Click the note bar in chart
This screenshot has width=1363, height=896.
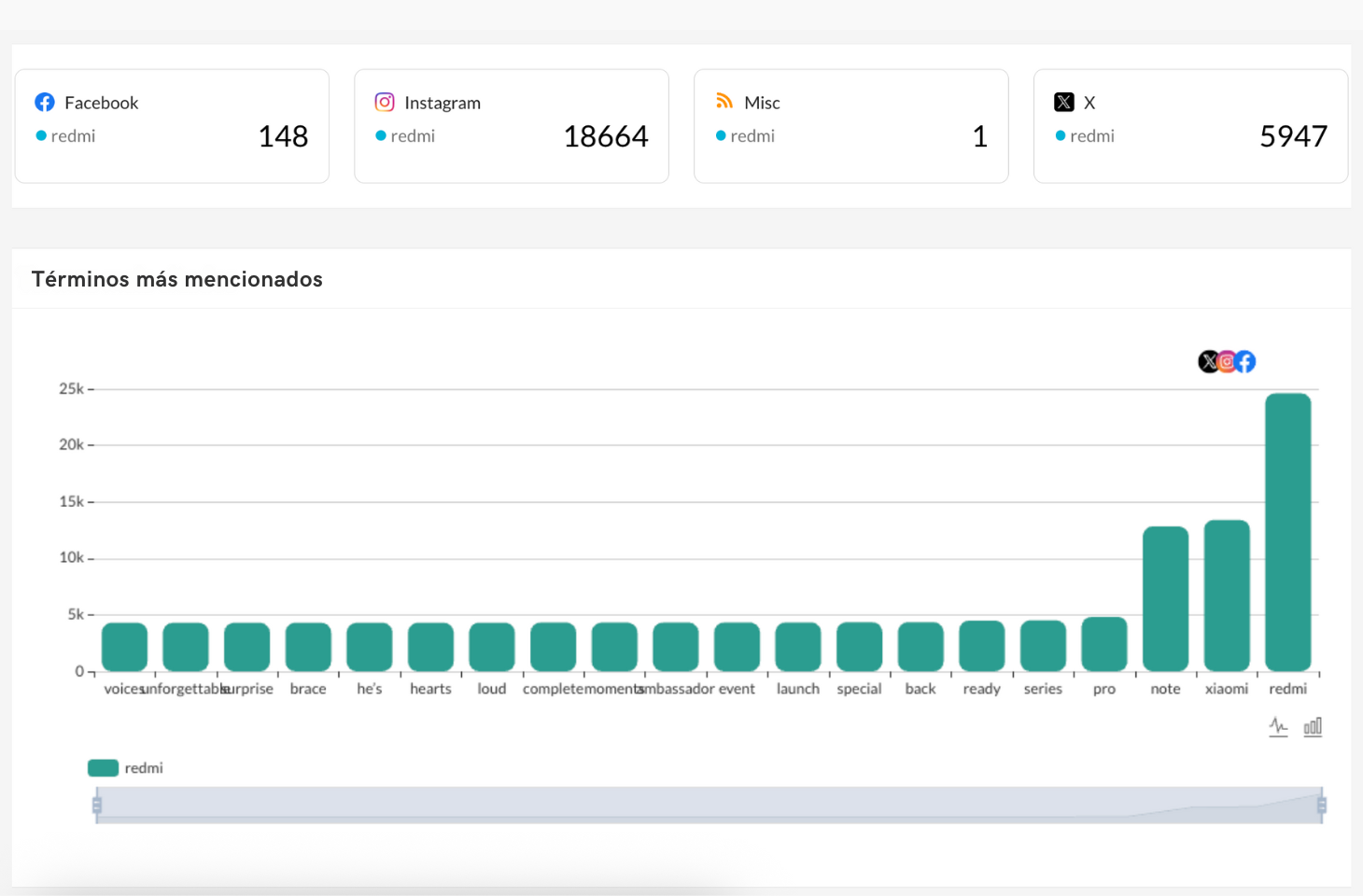click(x=1165, y=598)
